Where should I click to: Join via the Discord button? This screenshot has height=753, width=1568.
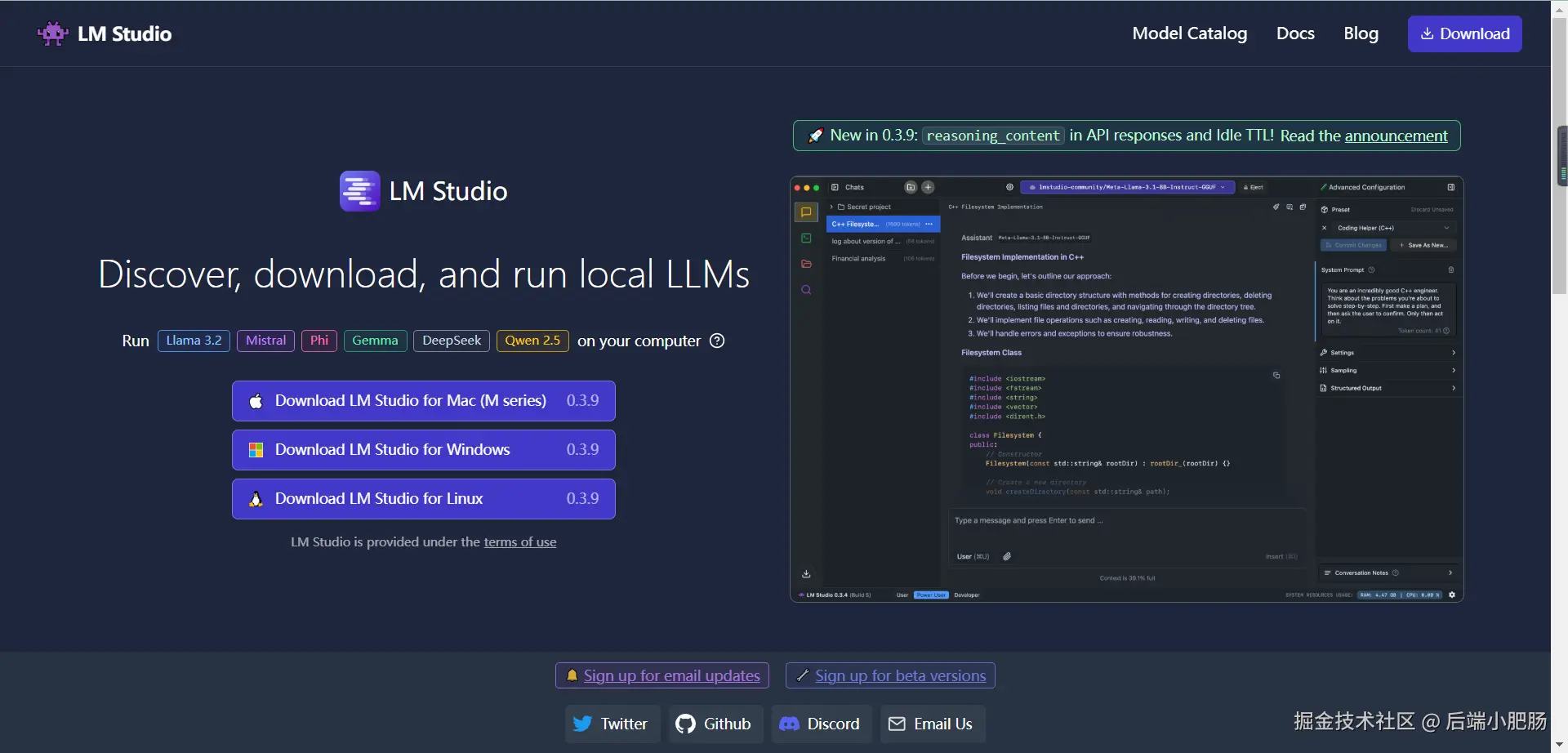click(822, 724)
